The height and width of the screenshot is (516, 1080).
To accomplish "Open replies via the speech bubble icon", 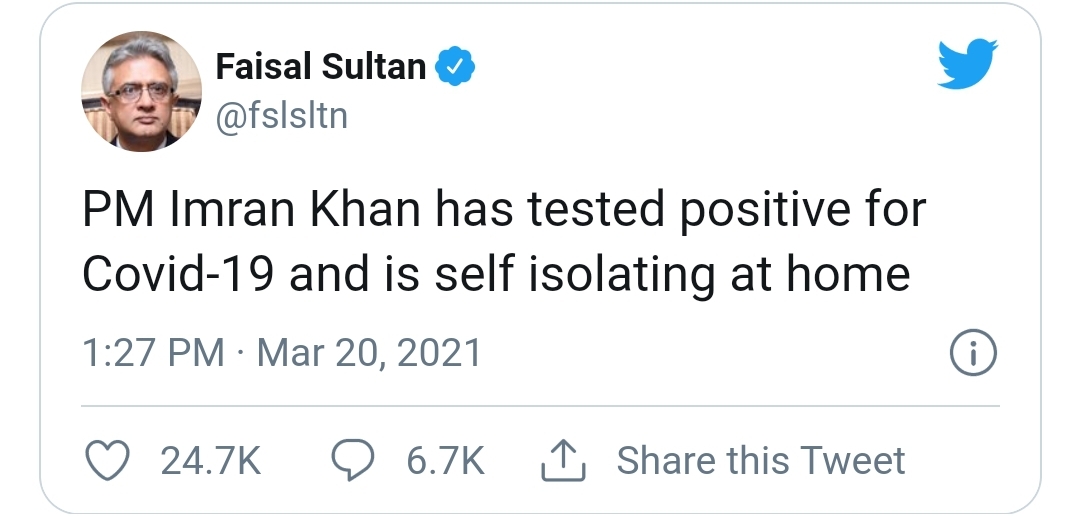I will 352,461.
